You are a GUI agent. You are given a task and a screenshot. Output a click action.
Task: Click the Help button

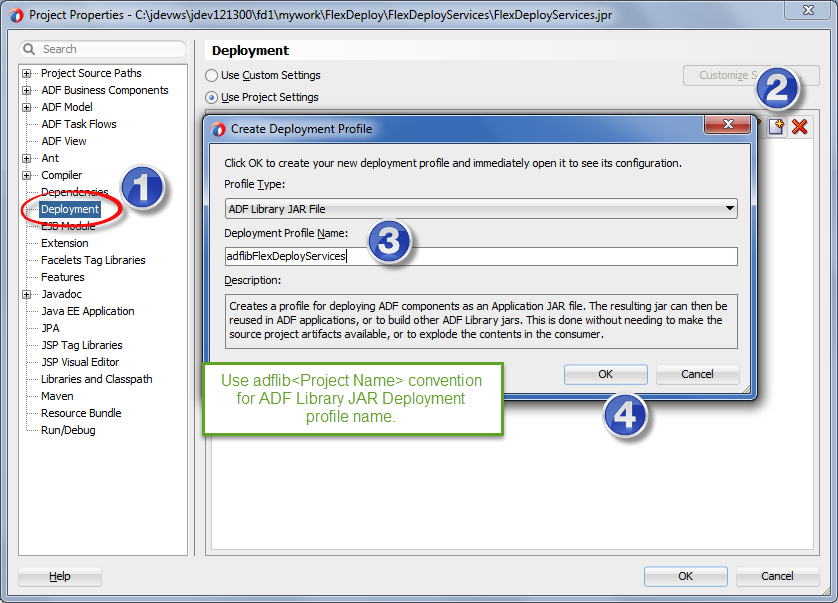pos(60,576)
